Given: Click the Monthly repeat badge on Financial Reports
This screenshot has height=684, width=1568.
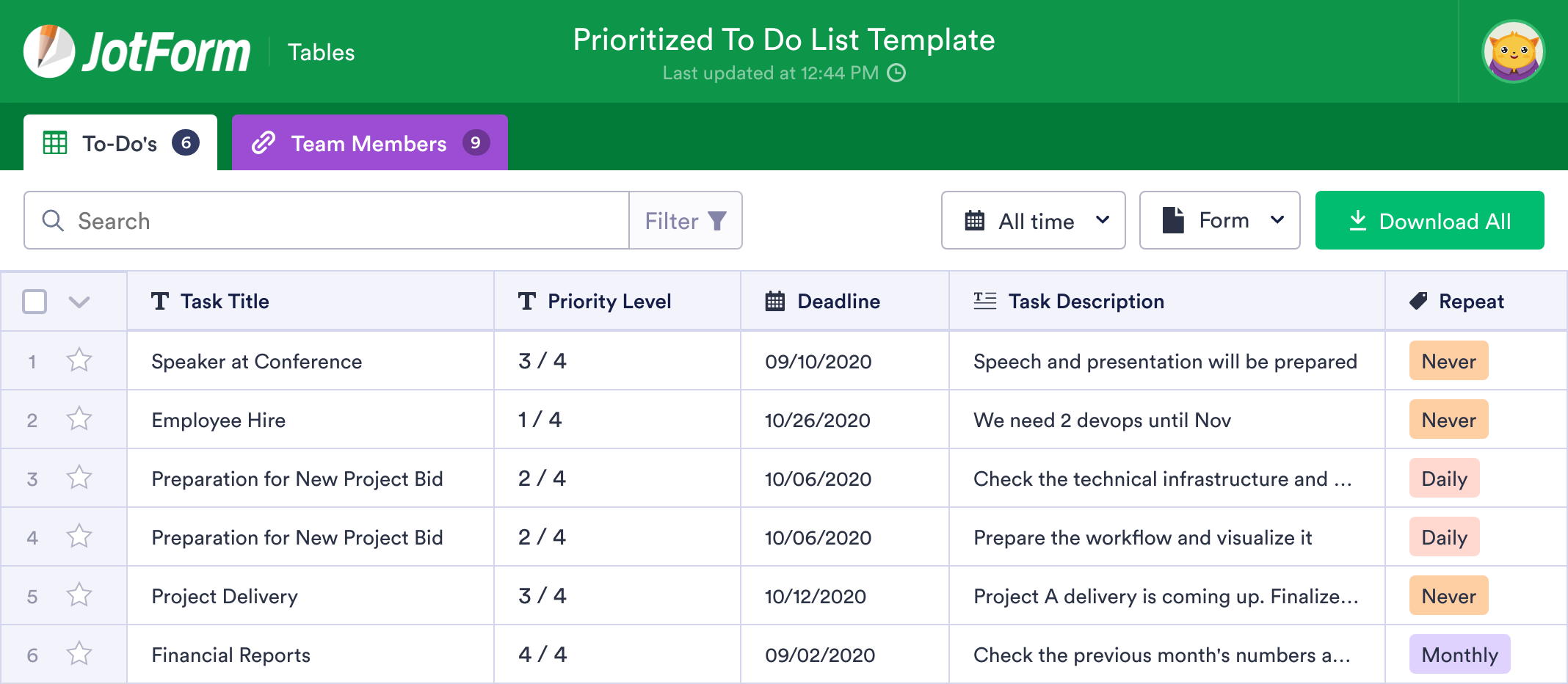Looking at the screenshot, I should [1459, 654].
